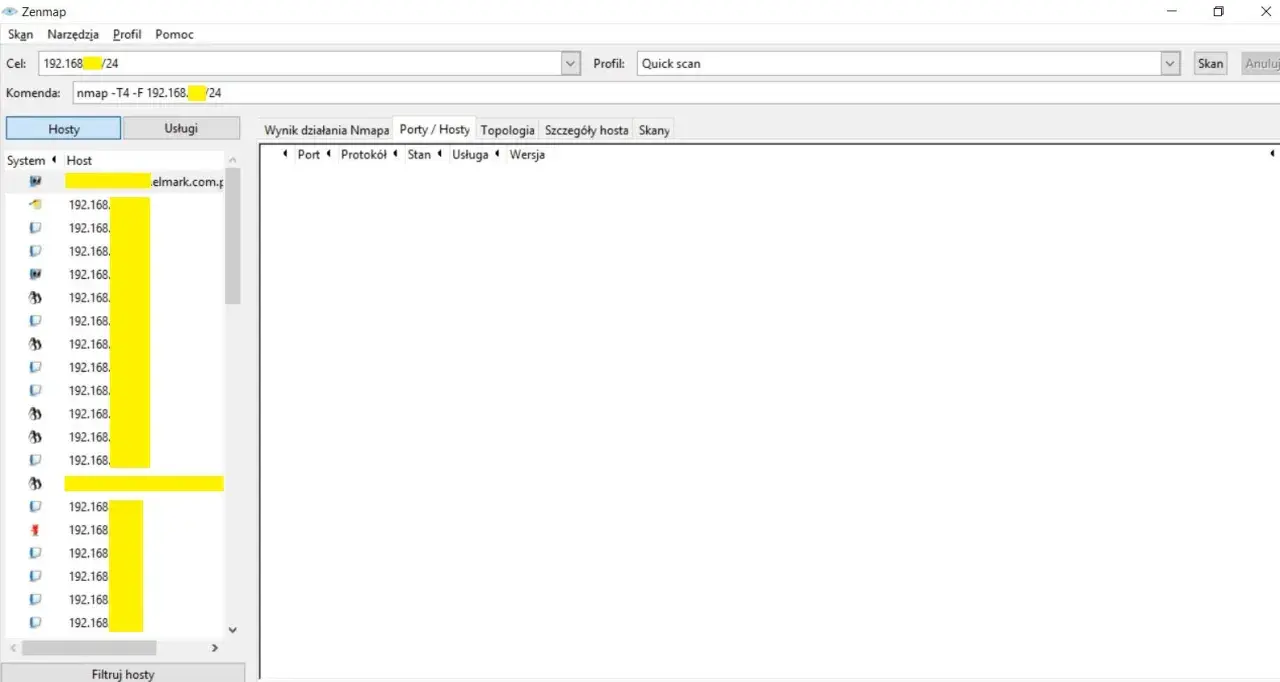The height and width of the screenshot is (682, 1280).
Task: Click the Anuluj cancel button
Action: [x=1261, y=63]
